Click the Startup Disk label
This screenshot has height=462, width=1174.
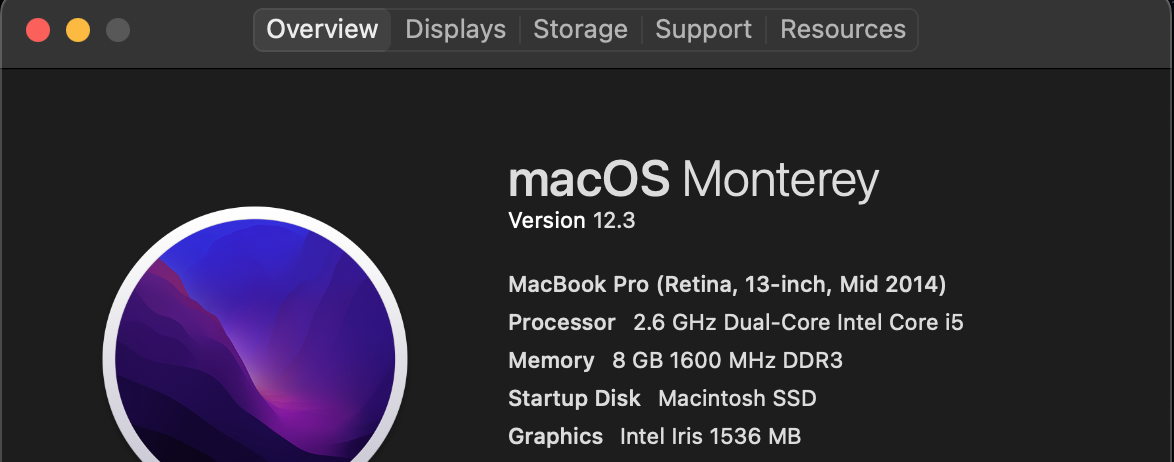pos(574,398)
